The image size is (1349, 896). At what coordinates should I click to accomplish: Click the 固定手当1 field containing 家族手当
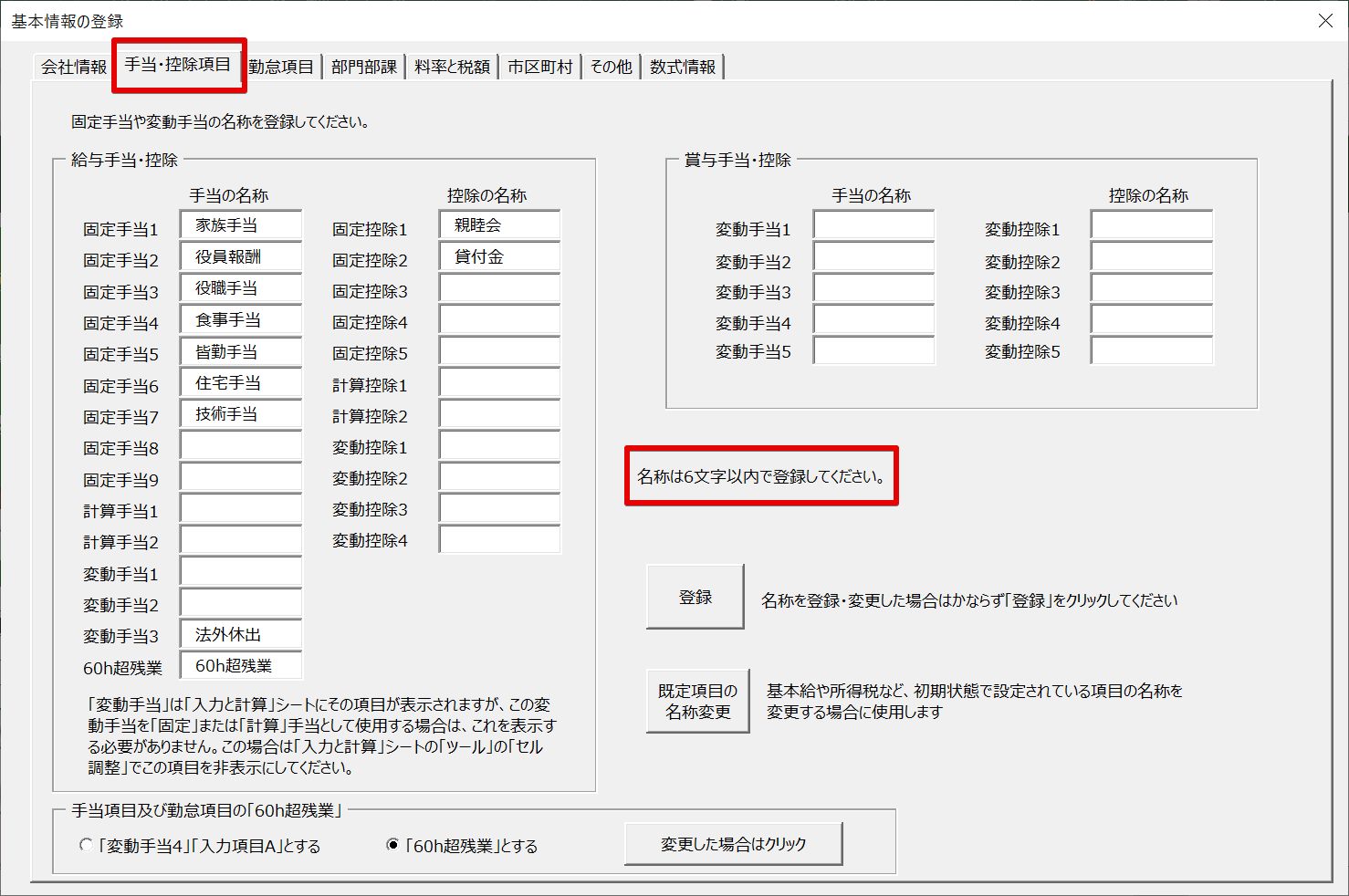coord(241,225)
